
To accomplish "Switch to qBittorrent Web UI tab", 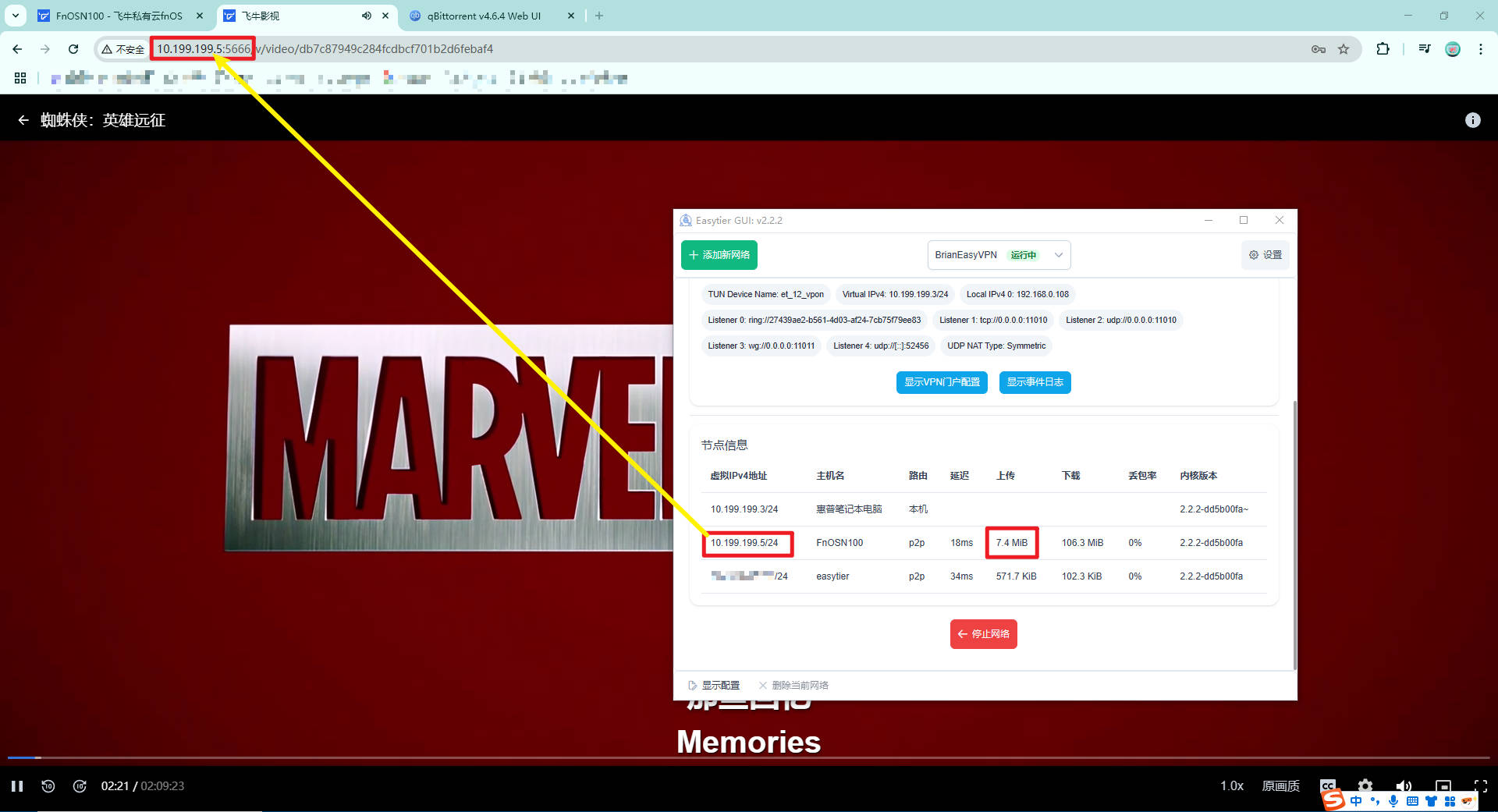I will [484, 16].
